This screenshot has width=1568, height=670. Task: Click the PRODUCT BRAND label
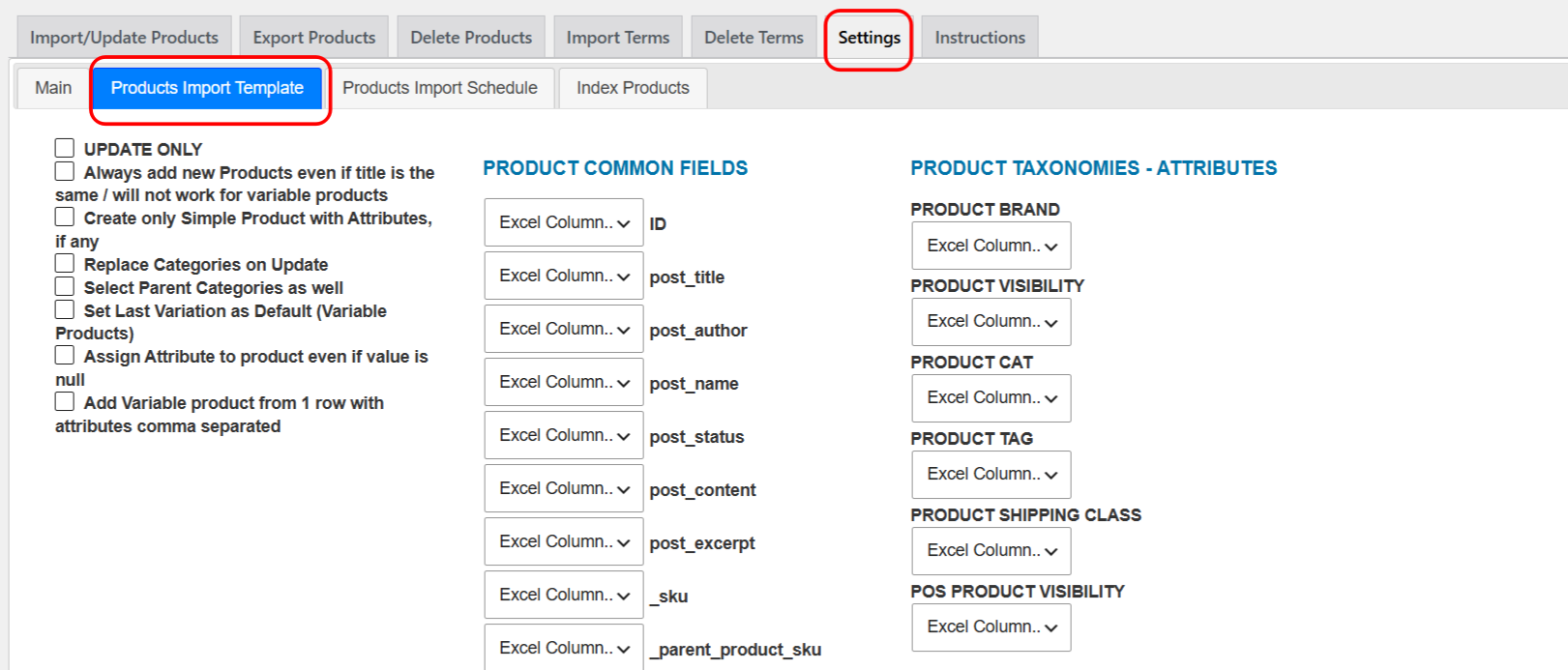985,210
